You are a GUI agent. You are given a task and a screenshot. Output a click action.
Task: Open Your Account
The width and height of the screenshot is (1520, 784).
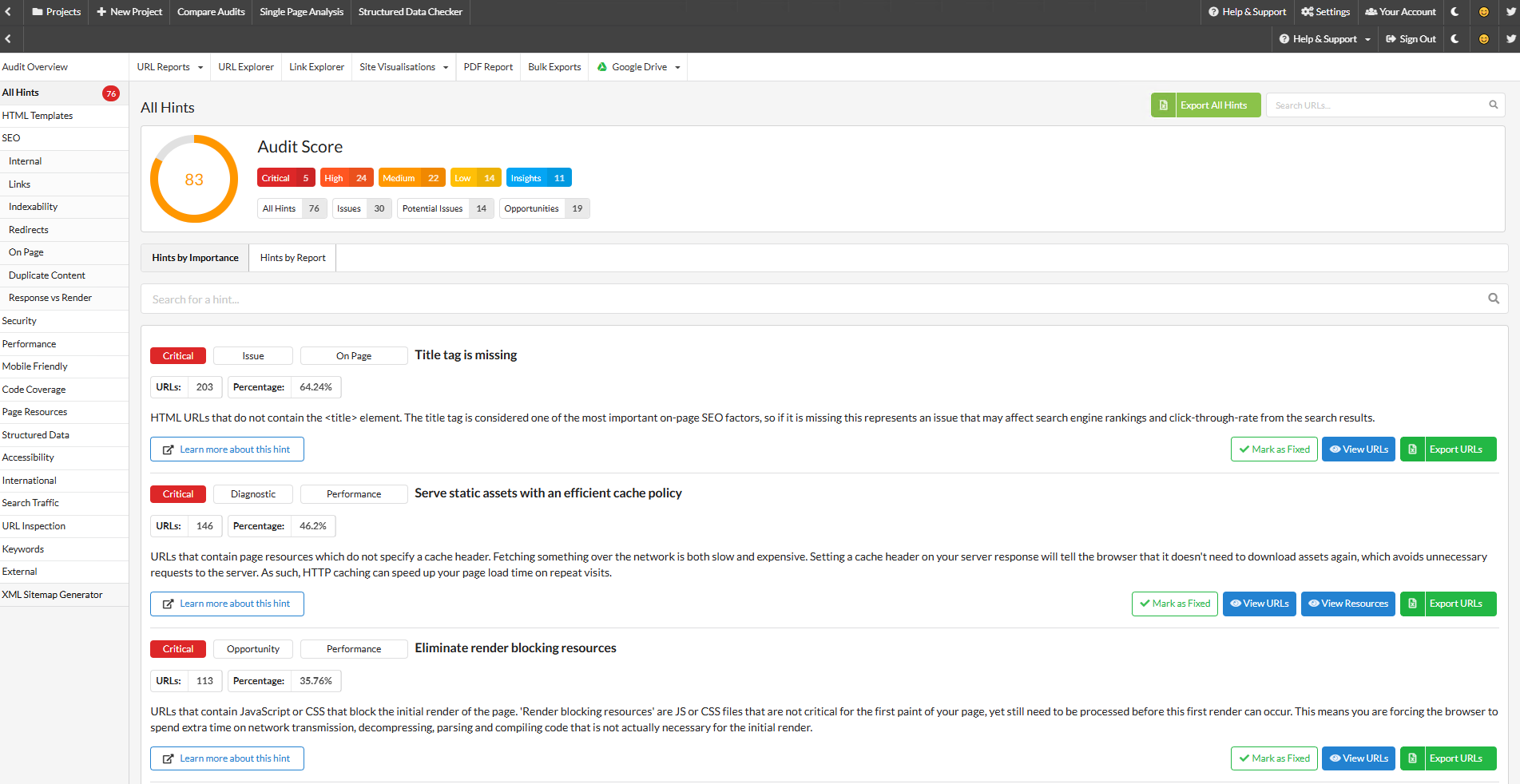(1400, 12)
